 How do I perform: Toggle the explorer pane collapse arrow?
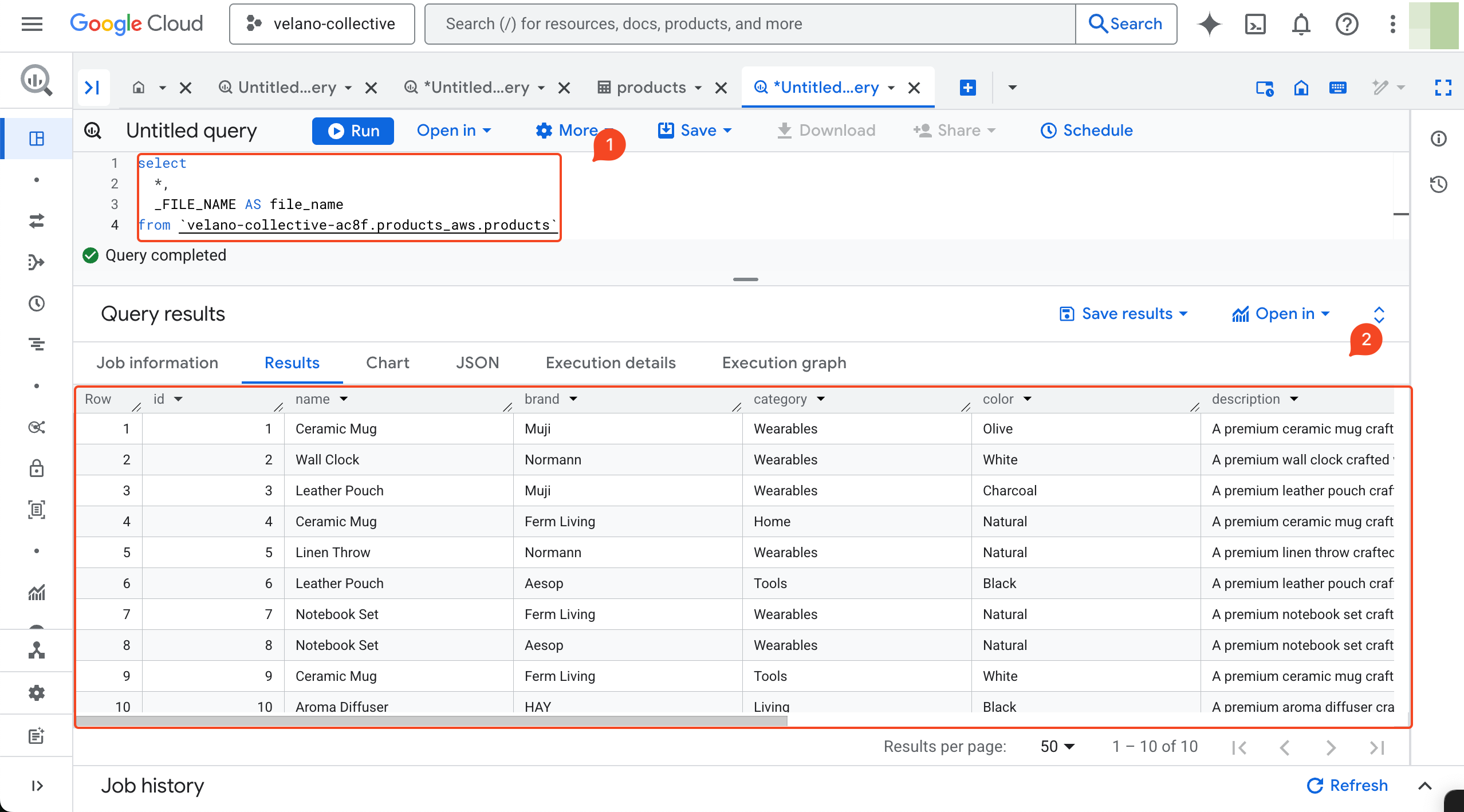coord(93,88)
